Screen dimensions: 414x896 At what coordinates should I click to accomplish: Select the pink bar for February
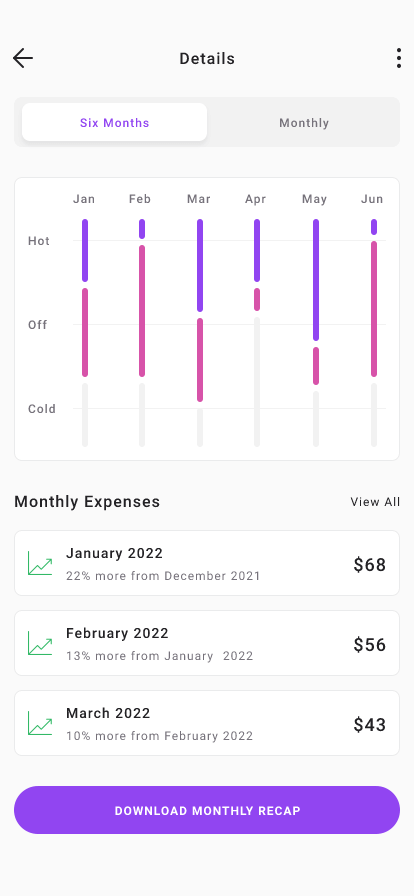[142, 311]
